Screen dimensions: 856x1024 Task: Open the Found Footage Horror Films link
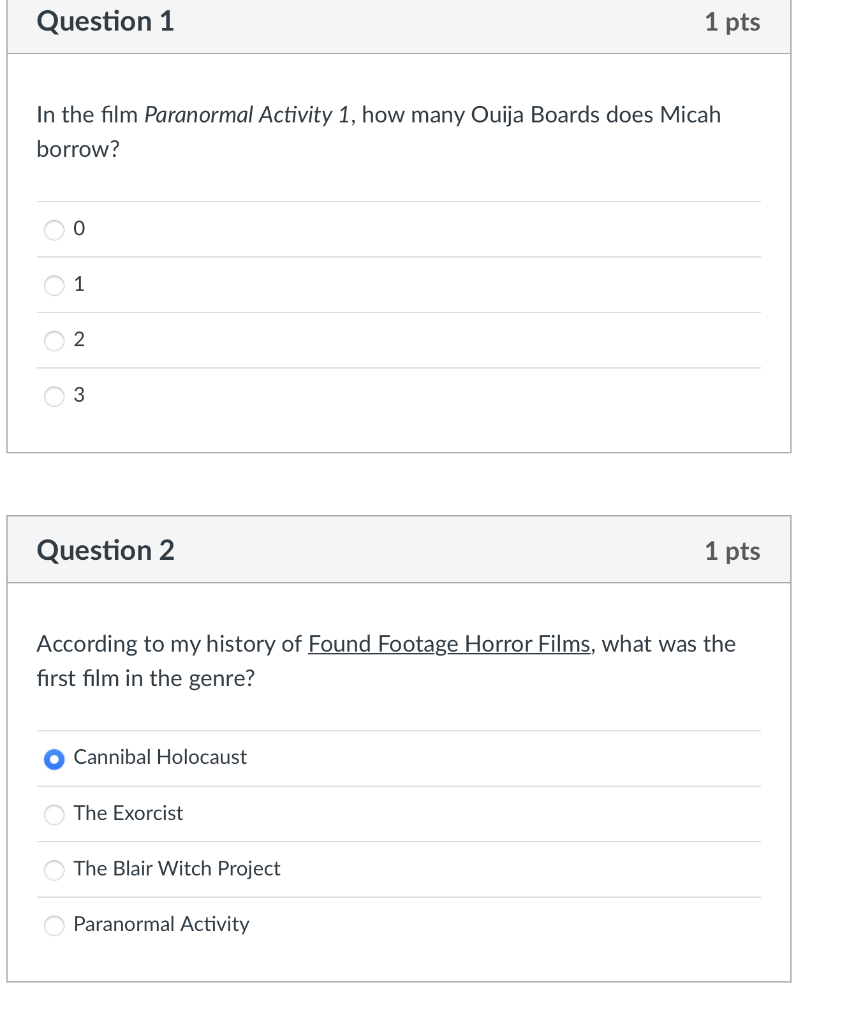pyautogui.click(x=448, y=644)
